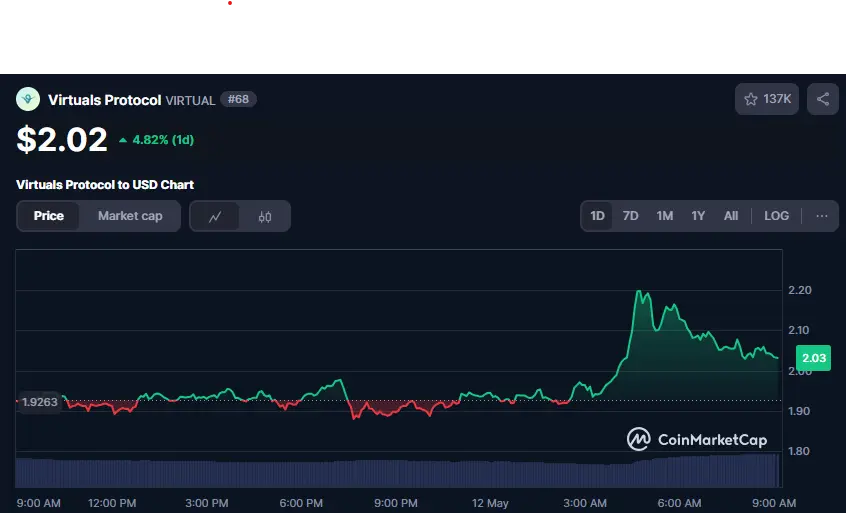Screen dimensions: 846x513
Task: Click the Virtuals Protocol name heading
Action: 105,100
